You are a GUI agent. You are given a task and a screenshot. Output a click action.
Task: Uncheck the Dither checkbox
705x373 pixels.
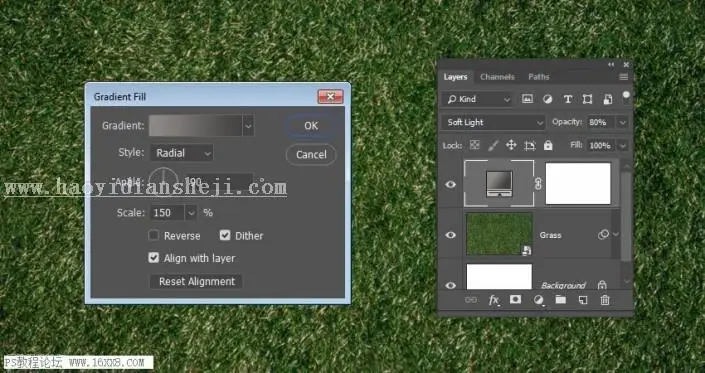click(x=225, y=235)
